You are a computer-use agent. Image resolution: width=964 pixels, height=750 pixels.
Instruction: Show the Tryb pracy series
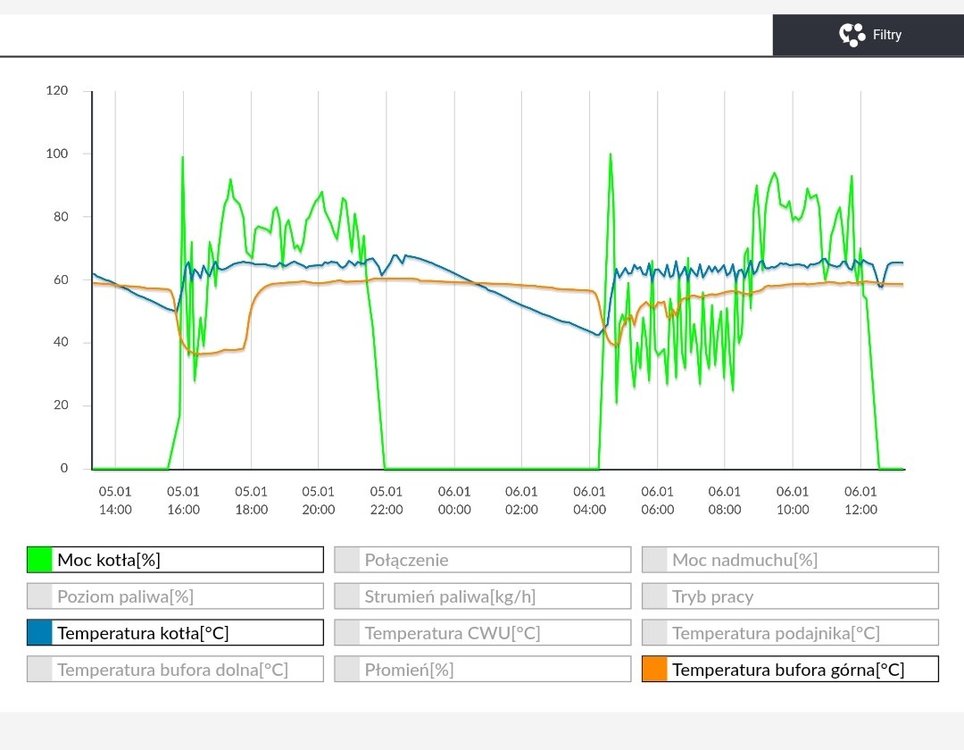coord(790,597)
